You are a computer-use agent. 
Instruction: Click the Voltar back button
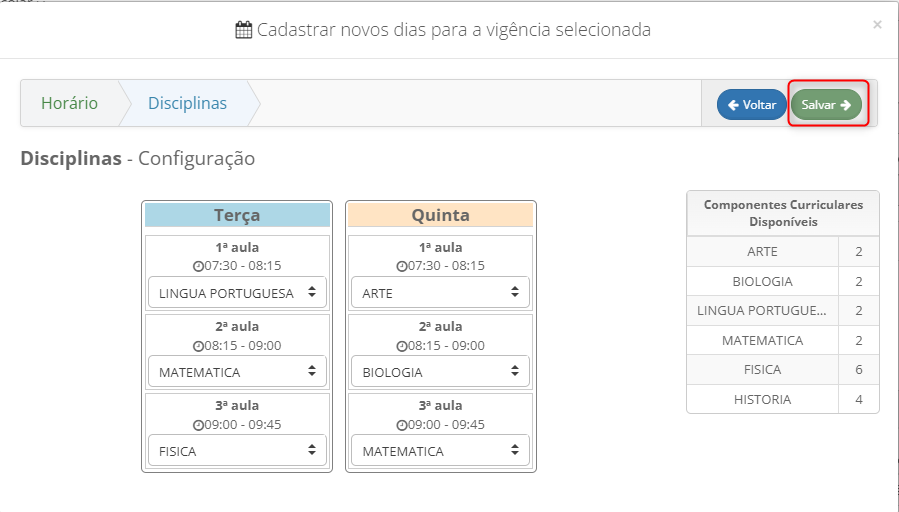click(752, 104)
